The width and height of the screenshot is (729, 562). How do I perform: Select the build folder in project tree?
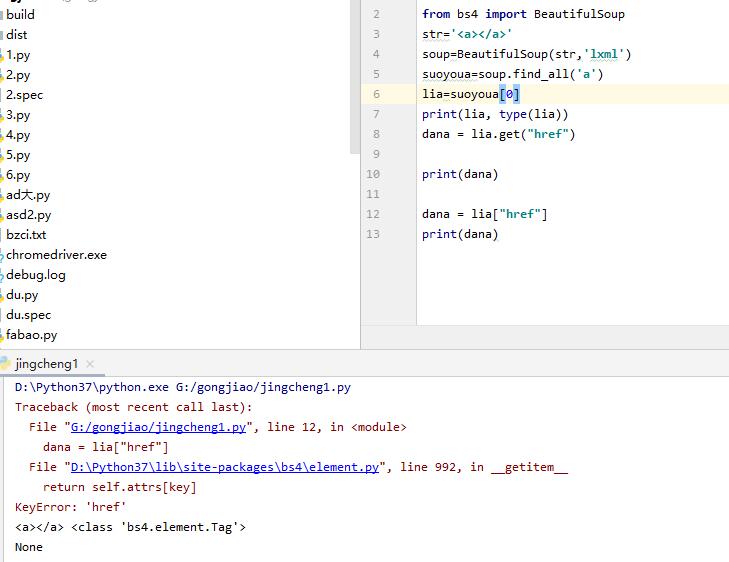tap(20, 14)
